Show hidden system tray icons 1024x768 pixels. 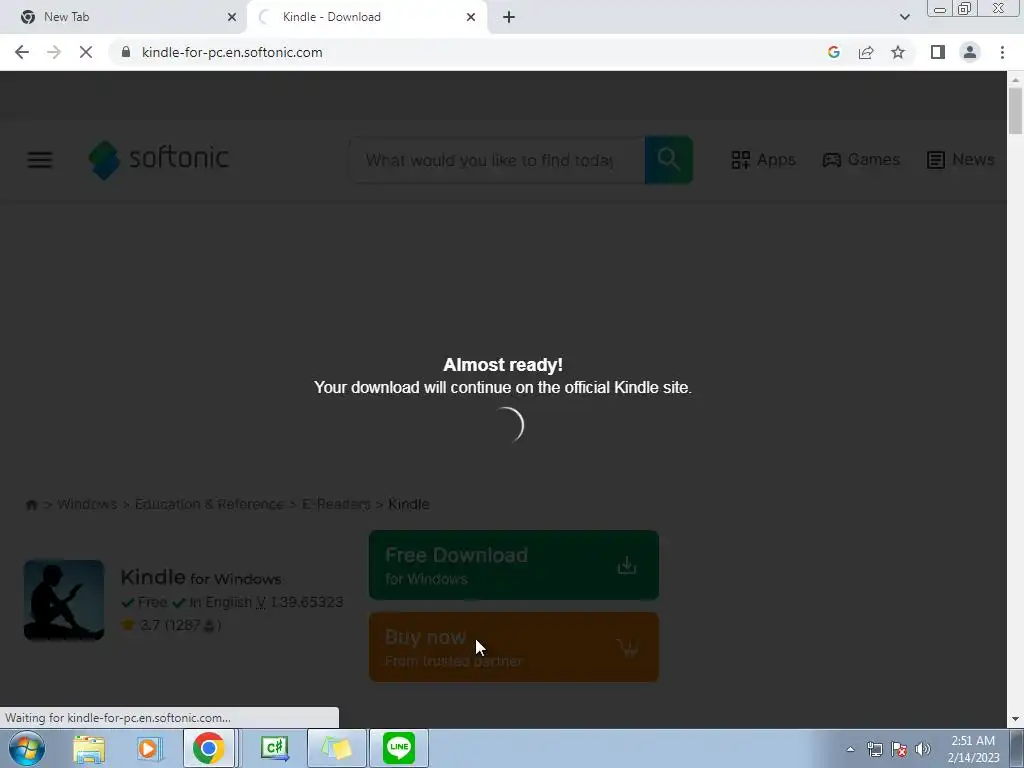point(850,749)
